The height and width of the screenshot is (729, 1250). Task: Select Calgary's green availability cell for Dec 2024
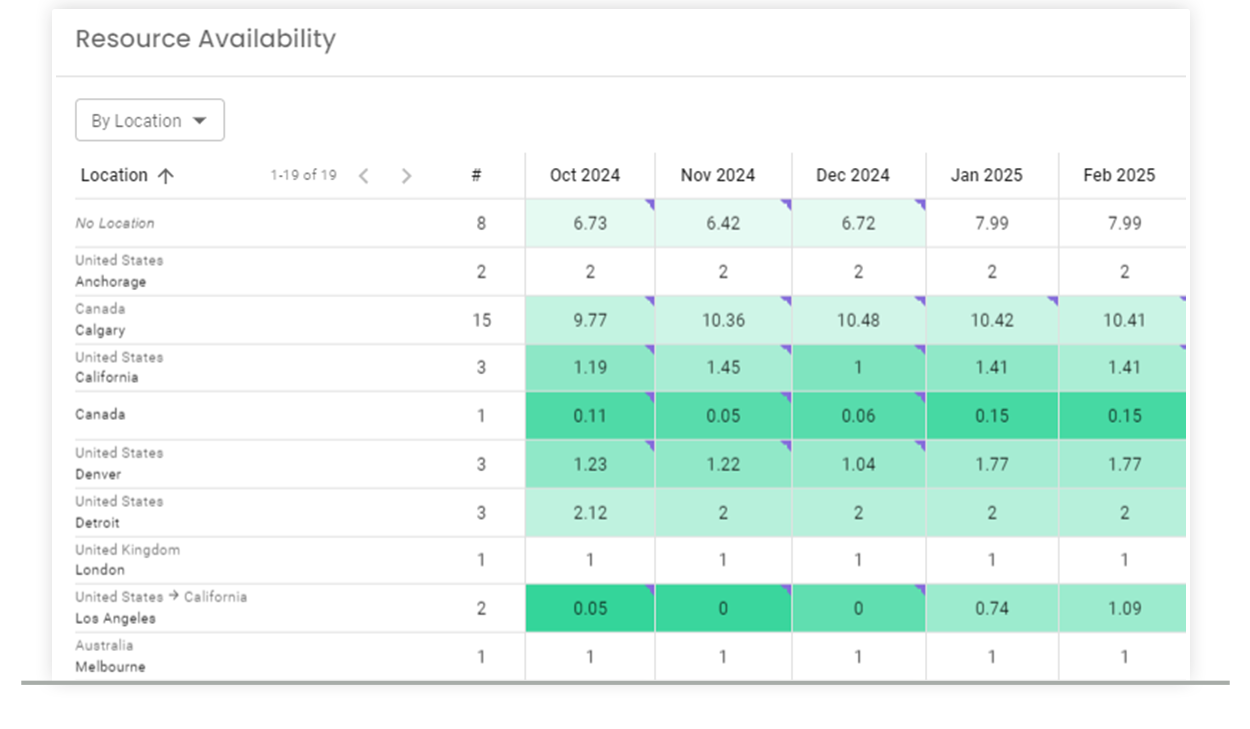pos(857,320)
